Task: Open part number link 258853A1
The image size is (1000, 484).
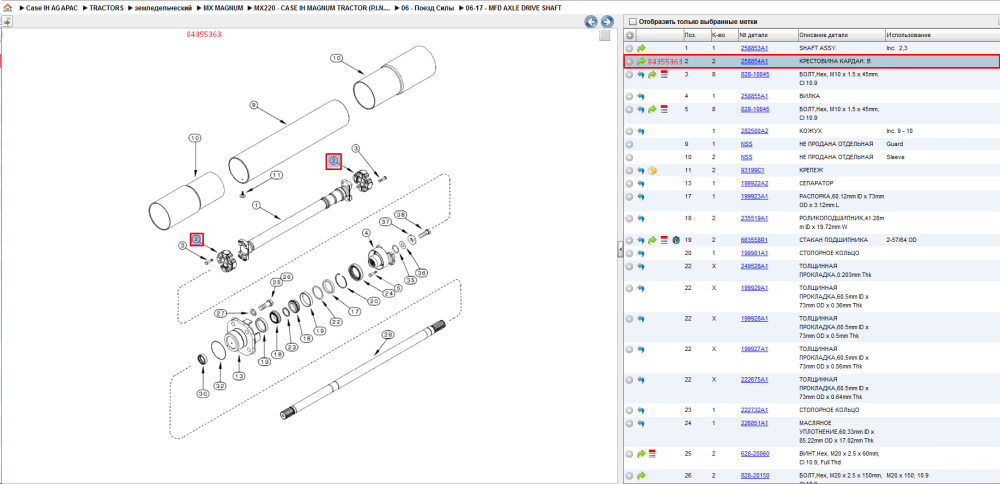Action: pyautogui.click(x=754, y=48)
